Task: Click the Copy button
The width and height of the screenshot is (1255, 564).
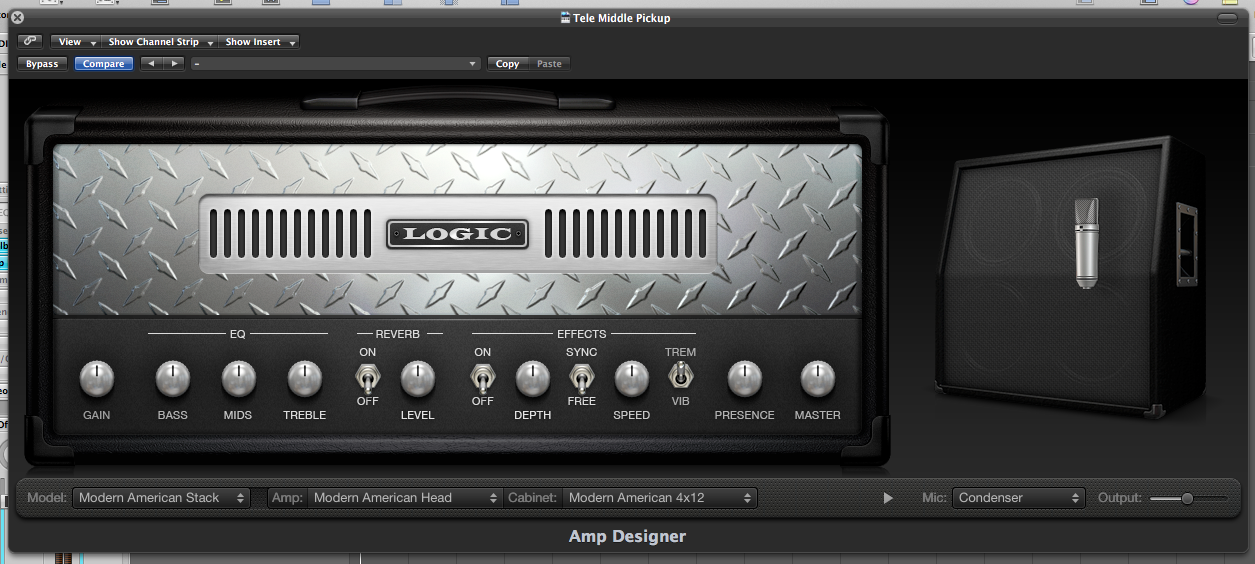Action: pyautogui.click(x=508, y=64)
